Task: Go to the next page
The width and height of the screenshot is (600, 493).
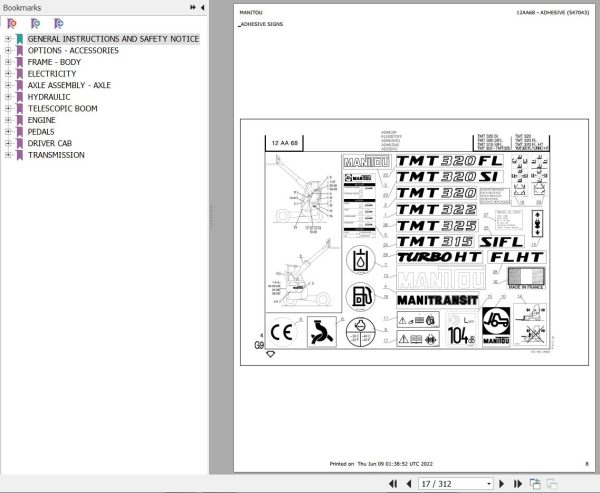Action: click(502, 484)
